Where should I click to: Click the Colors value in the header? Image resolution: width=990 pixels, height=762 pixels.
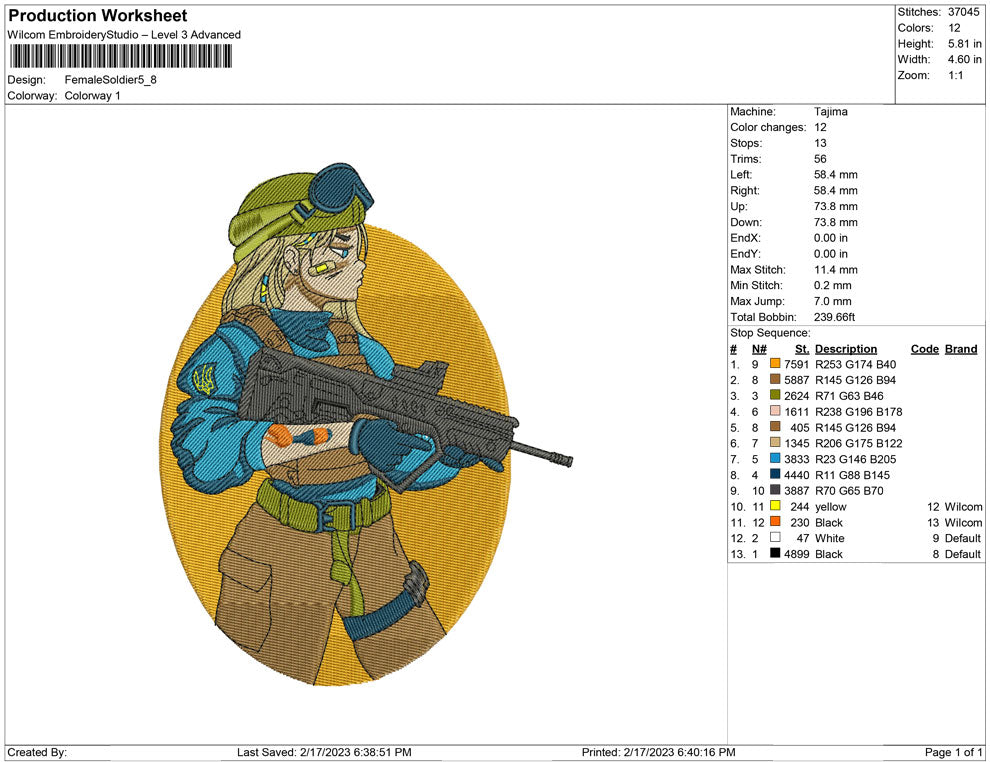click(x=954, y=28)
